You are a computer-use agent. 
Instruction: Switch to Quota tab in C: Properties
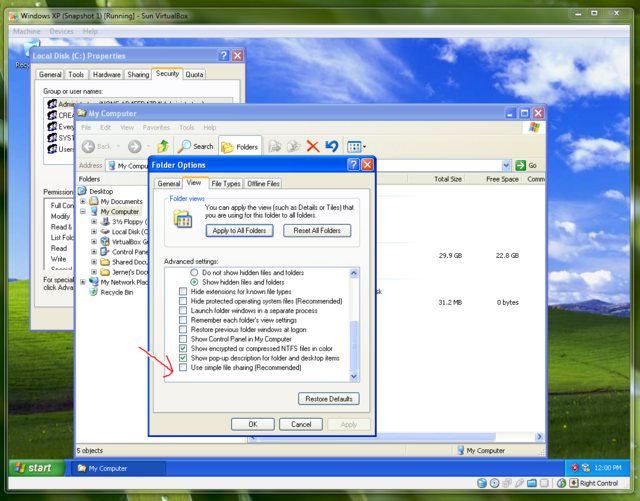tap(194, 74)
